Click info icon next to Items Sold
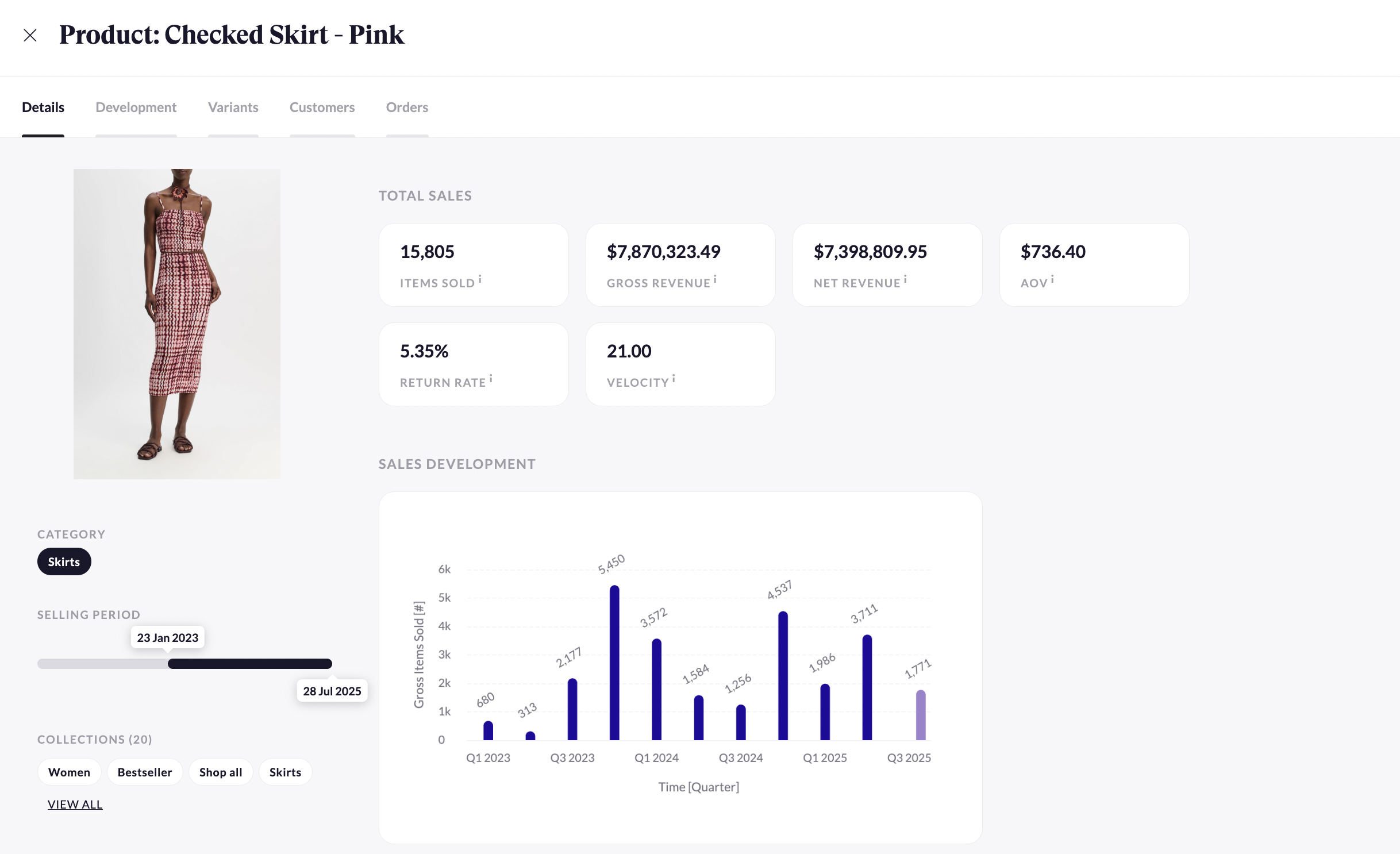 click(x=480, y=279)
